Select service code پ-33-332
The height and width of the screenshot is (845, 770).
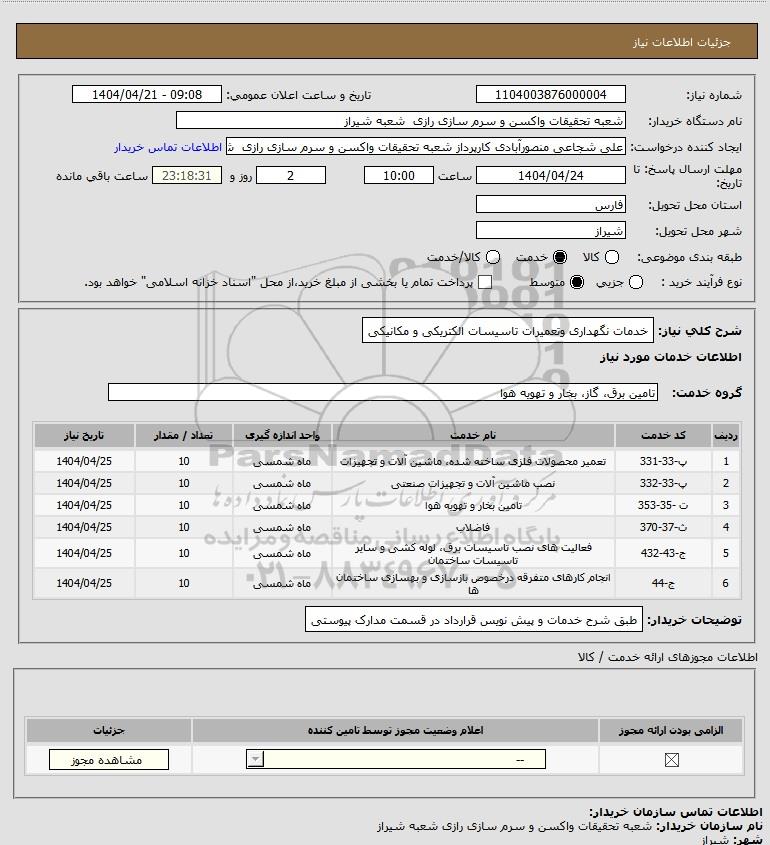coord(663,483)
